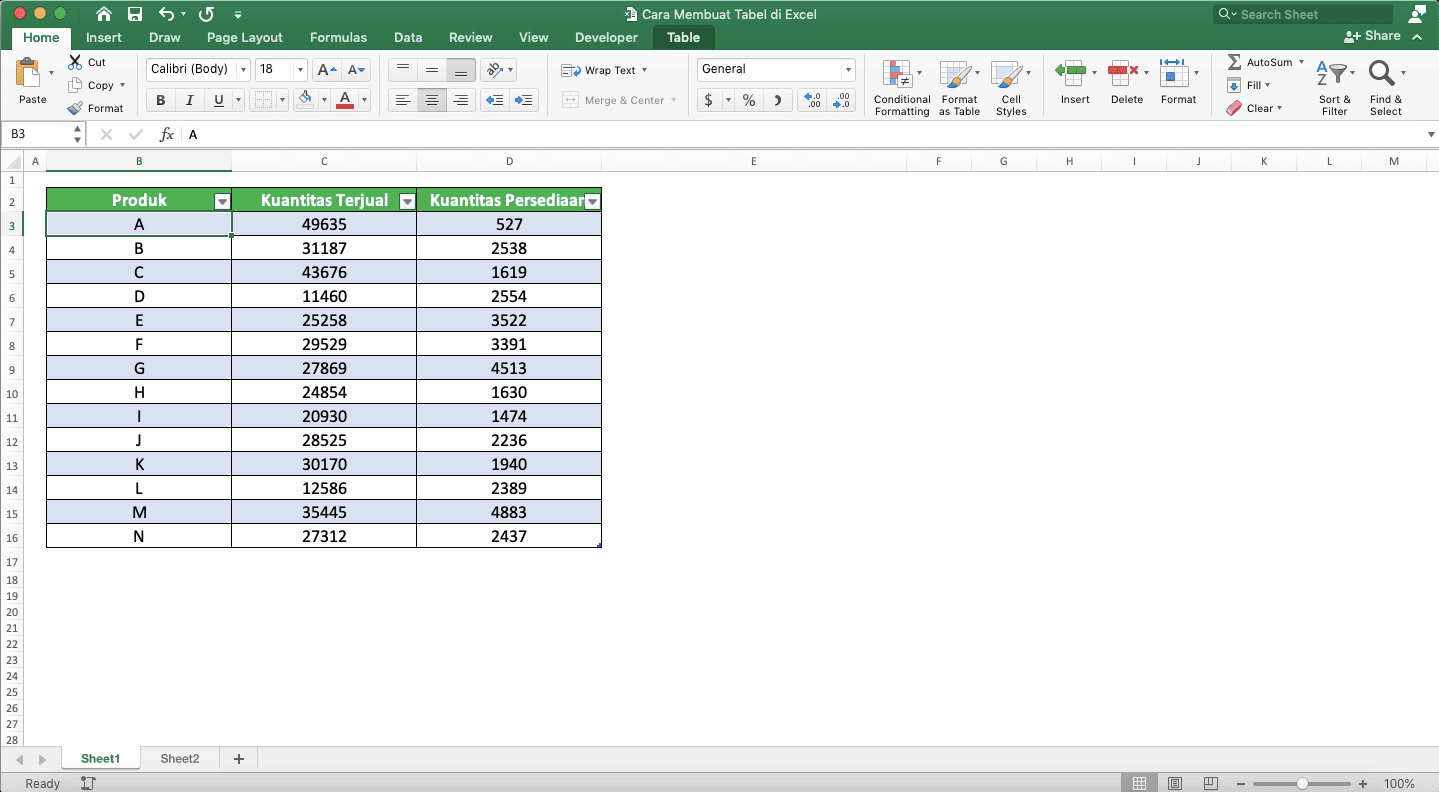Click the Increase indent icon
1439x792 pixels.
click(523, 100)
